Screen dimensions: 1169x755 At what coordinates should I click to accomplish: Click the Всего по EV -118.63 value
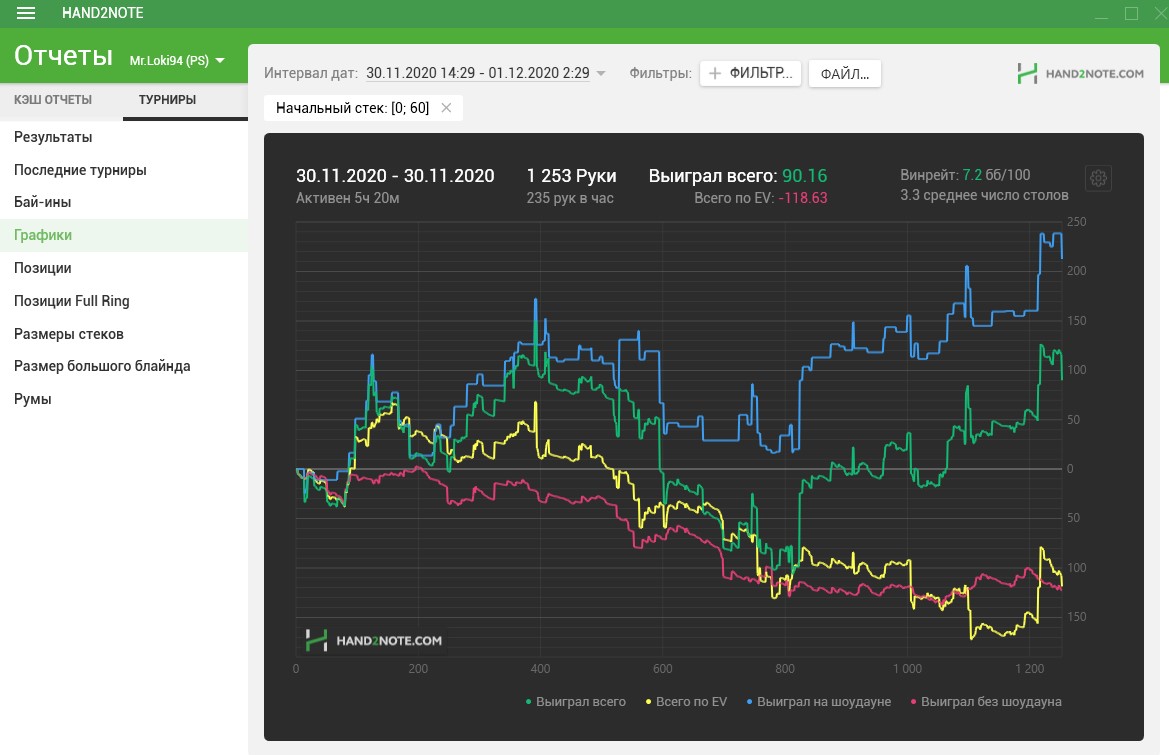[803, 198]
